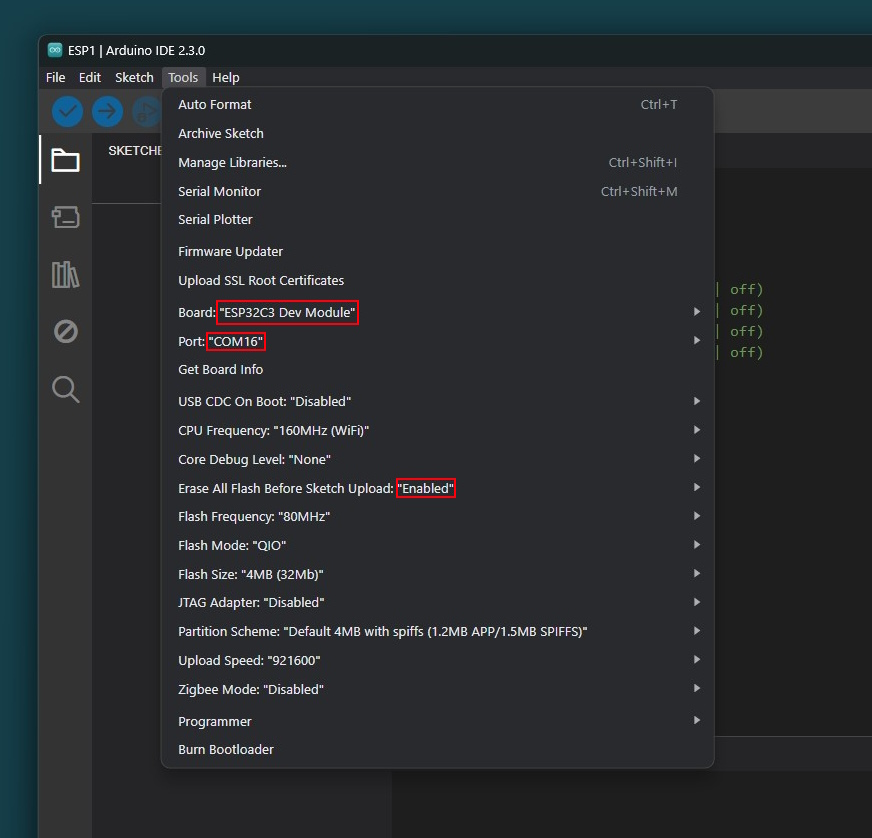This screenshot has width=872, height=838.
Task: Open the Debug sidebar icon
Action: [66, 331]
